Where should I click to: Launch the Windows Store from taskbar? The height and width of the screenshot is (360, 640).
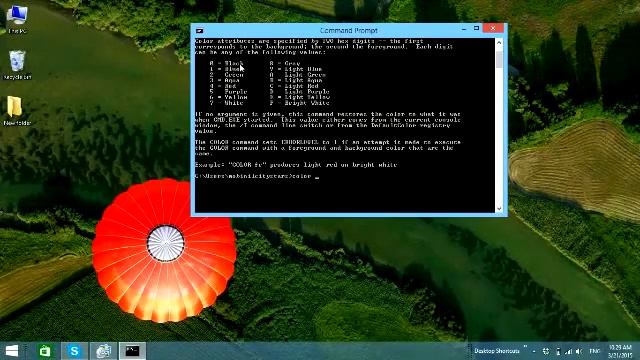(x=45, y=351)
